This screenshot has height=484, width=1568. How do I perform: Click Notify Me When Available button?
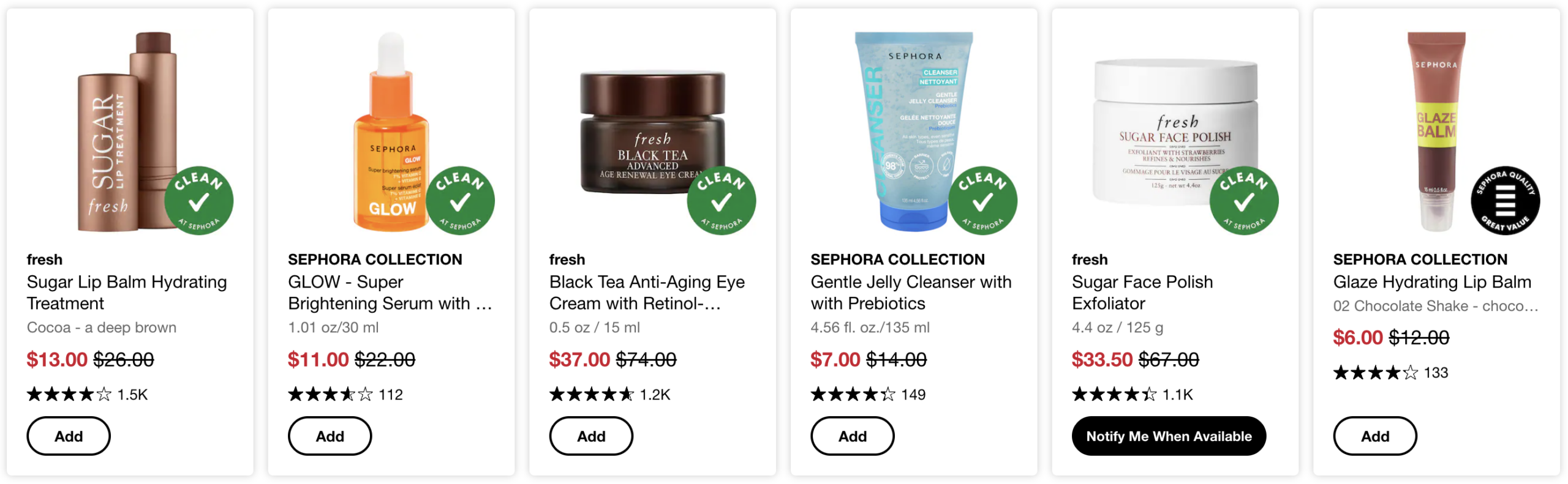pyautogui.click(x=1169, y=436)
